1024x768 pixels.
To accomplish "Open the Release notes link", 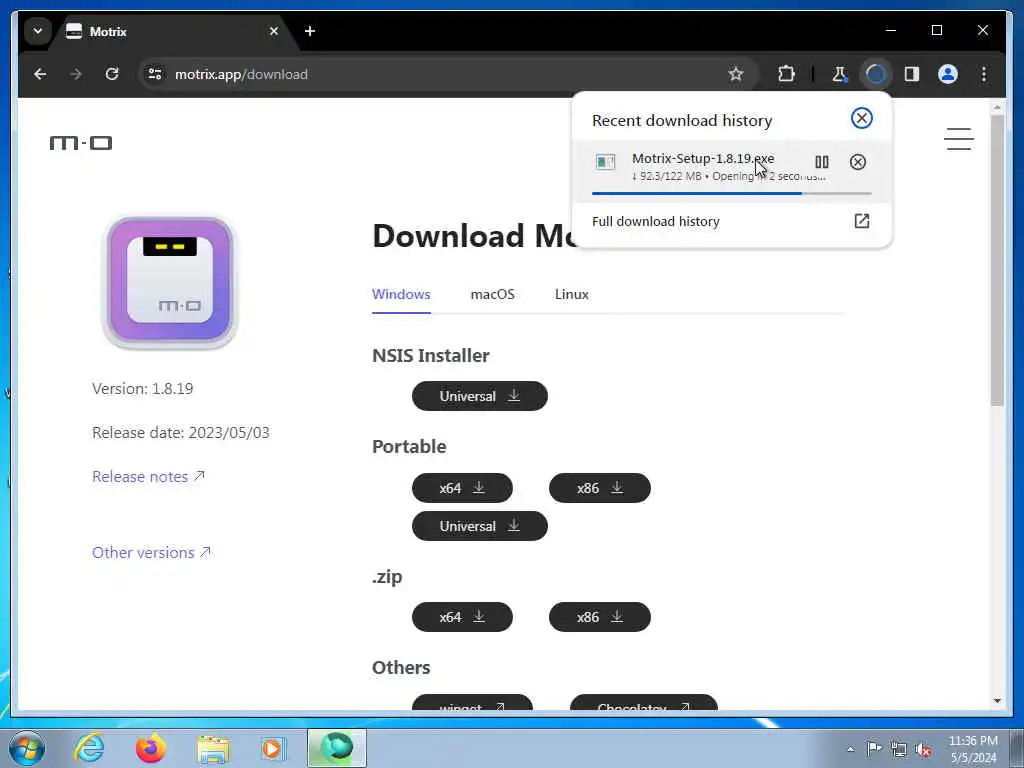I will pyautogui.click(x=148, y=477).
